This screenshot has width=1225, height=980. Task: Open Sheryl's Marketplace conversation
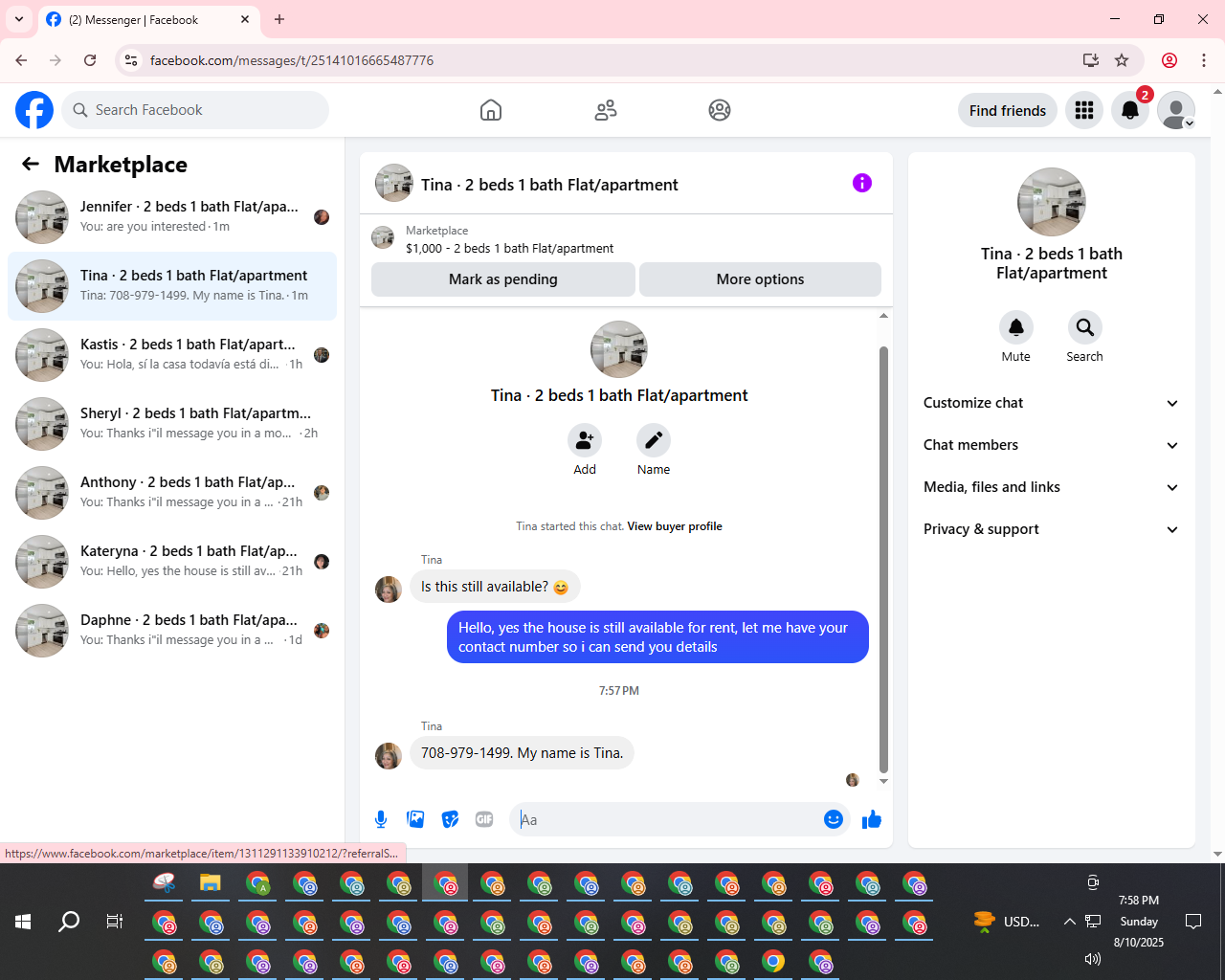(172, 424)
